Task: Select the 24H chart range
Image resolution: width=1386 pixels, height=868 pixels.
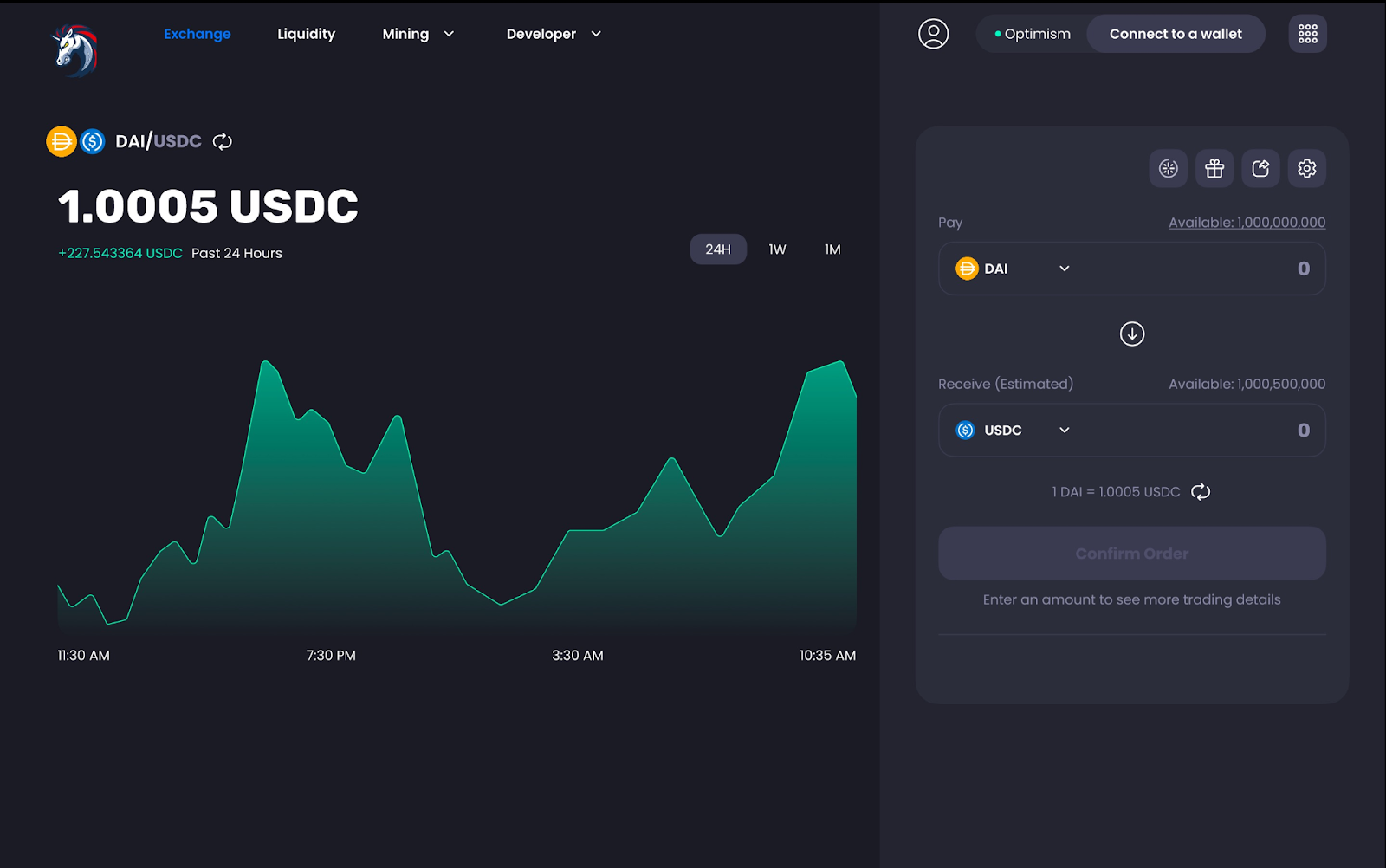Action: (718, 249)
